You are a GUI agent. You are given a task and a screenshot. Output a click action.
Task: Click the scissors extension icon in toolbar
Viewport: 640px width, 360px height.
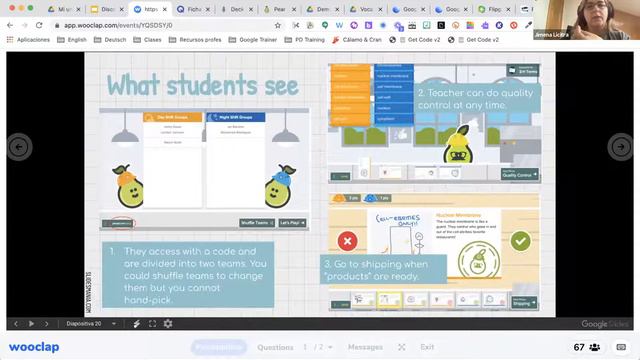(296, 25)
